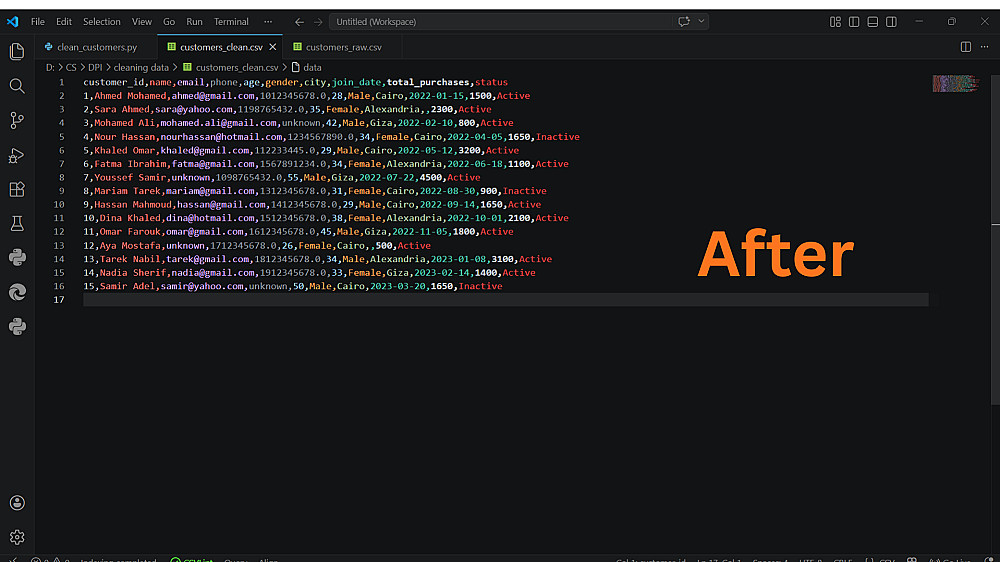The width and height of the screenshot is (1000, 562).
Task: Click 'dina@hotmail.com' on line 11
Action: (210, 218)
